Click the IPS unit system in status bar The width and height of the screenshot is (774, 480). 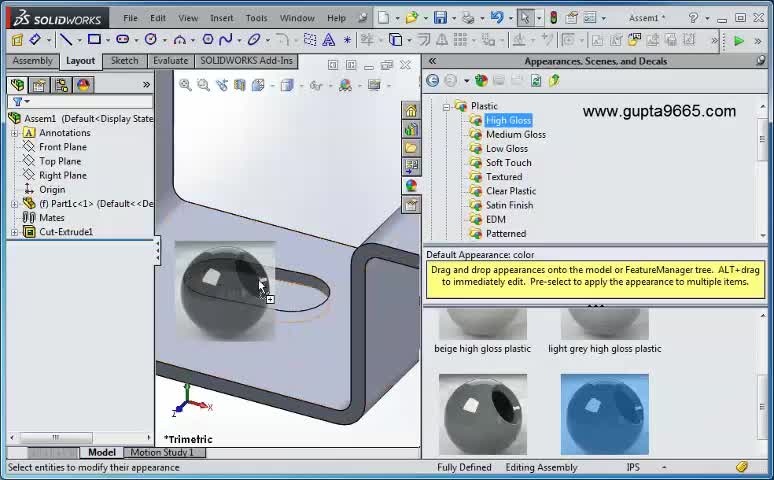point(633,467)
